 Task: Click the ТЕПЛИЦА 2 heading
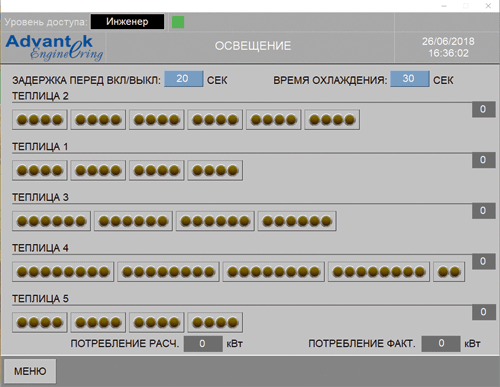(40, 96)
